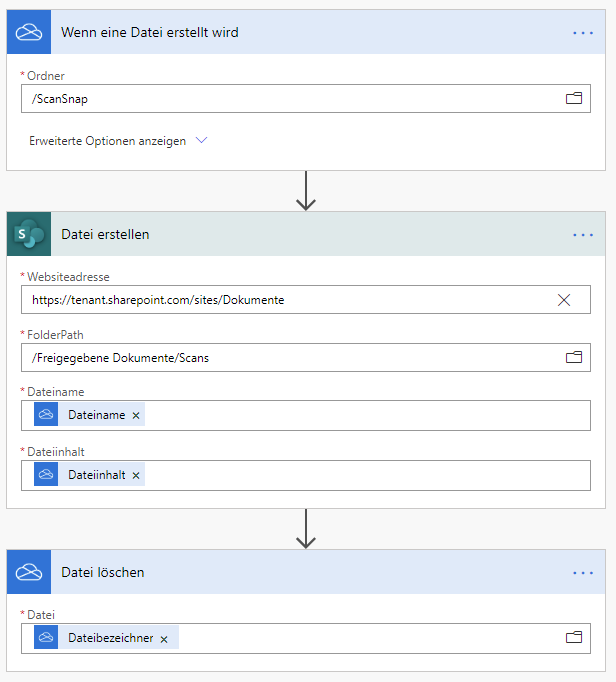Click the Websiteadresse input field
The width and height of the screenshot is (616, 682).
(x=306, y=300)
